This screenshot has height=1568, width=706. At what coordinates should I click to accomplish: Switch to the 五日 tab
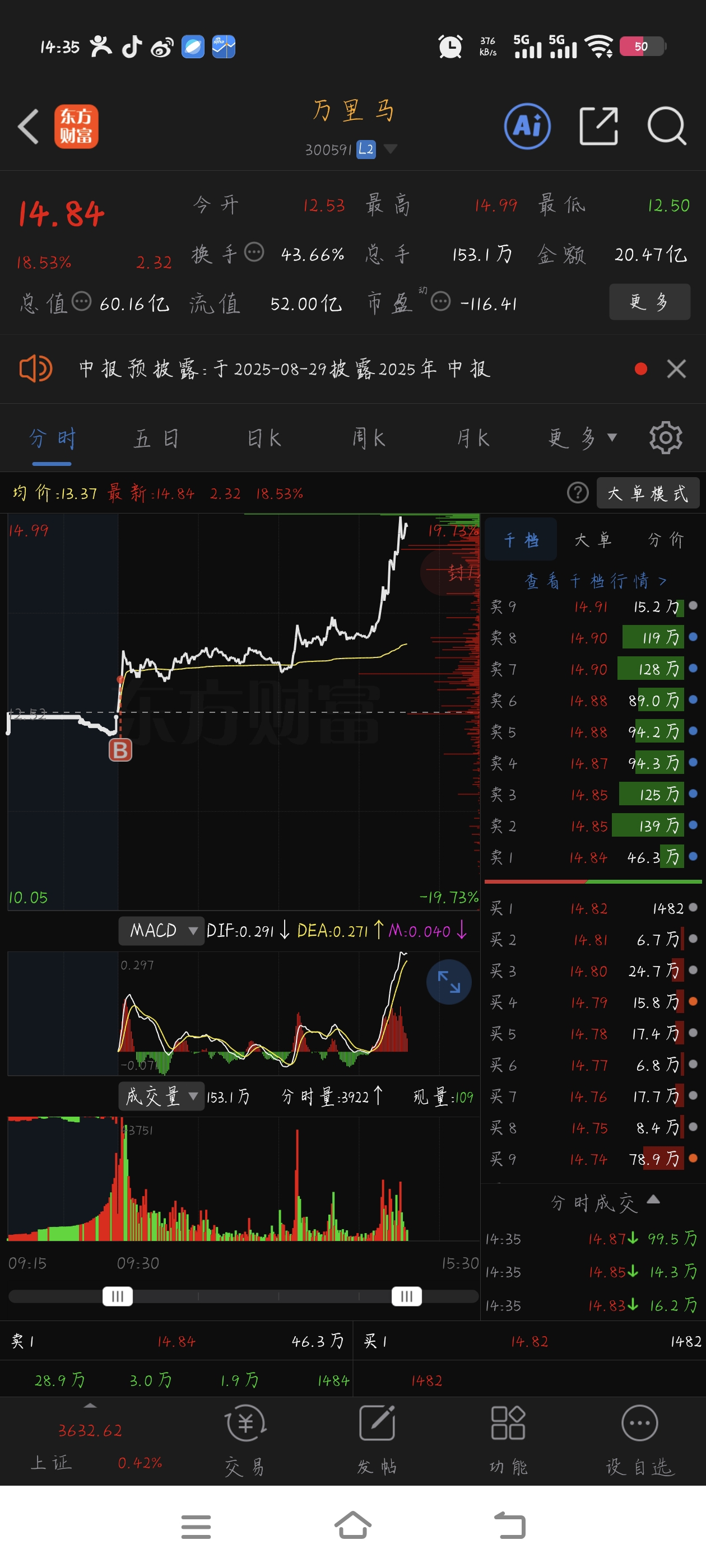156,439
